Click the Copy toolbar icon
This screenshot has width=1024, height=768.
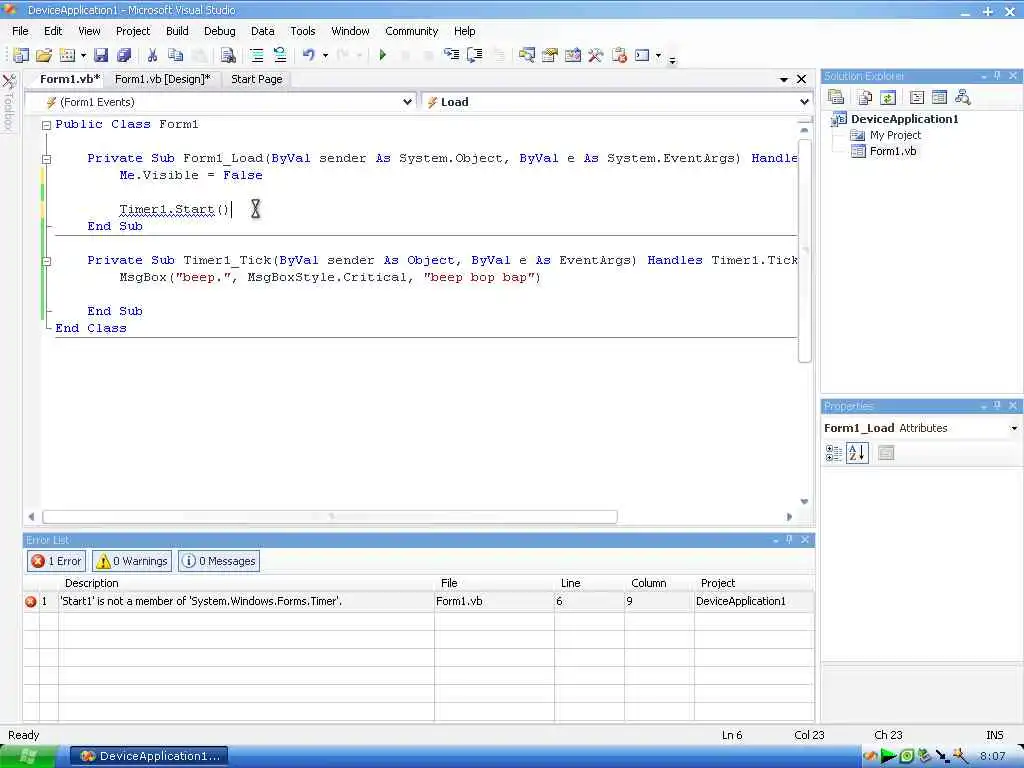click(175, 56)
